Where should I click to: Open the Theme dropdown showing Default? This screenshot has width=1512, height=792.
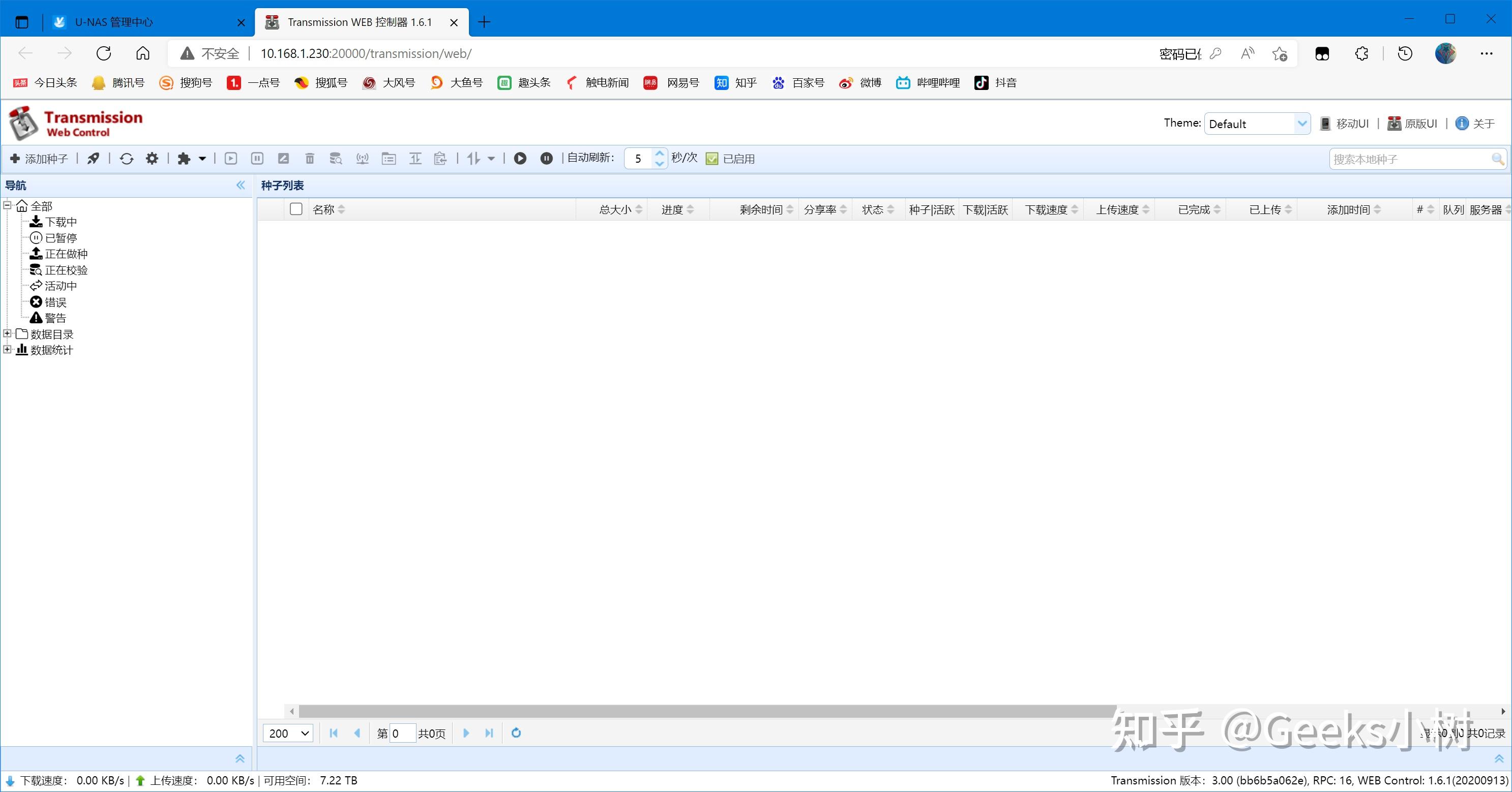pos(1257,124)
